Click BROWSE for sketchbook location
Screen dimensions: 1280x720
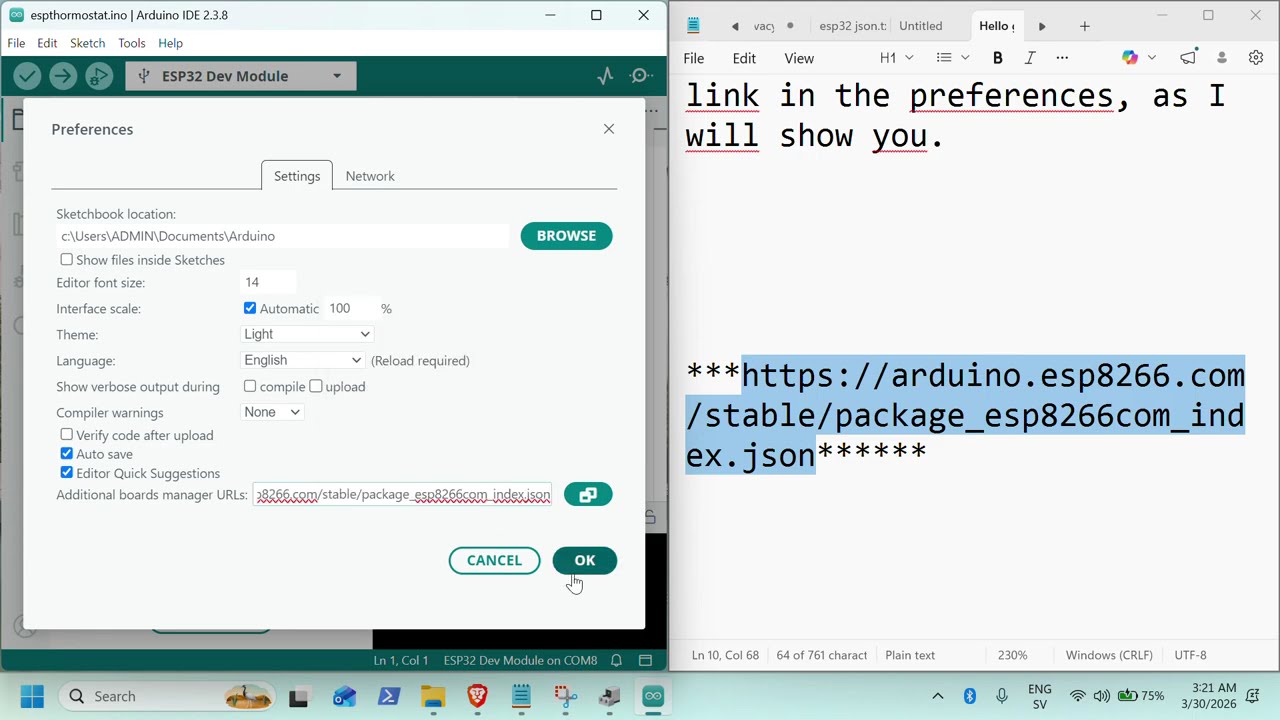[x=566, y=236]
